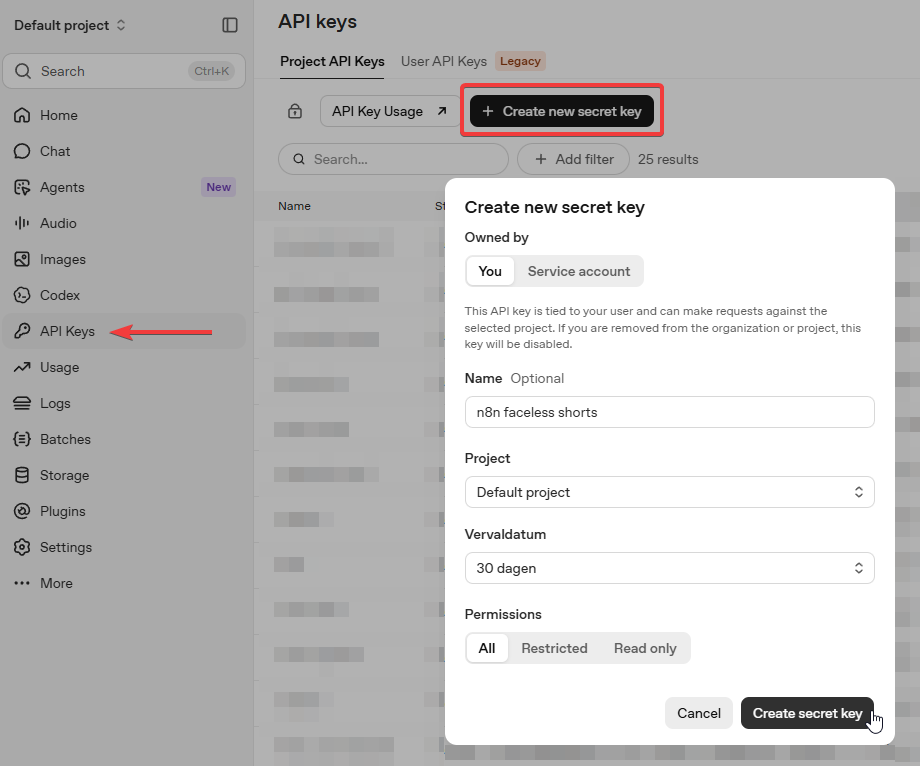Viewport: 920px width, 766px height.
Task: Open Chat in the sidebar
Action: coord(124,151)
